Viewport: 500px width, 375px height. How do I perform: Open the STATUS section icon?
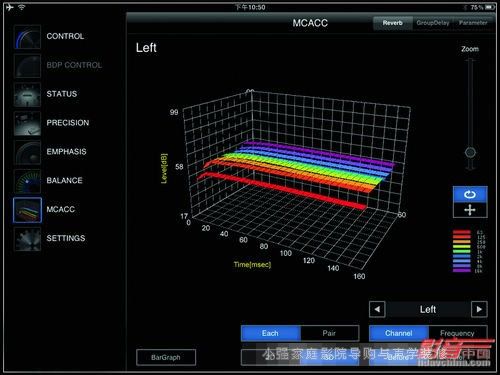click(x=27, y=94)
